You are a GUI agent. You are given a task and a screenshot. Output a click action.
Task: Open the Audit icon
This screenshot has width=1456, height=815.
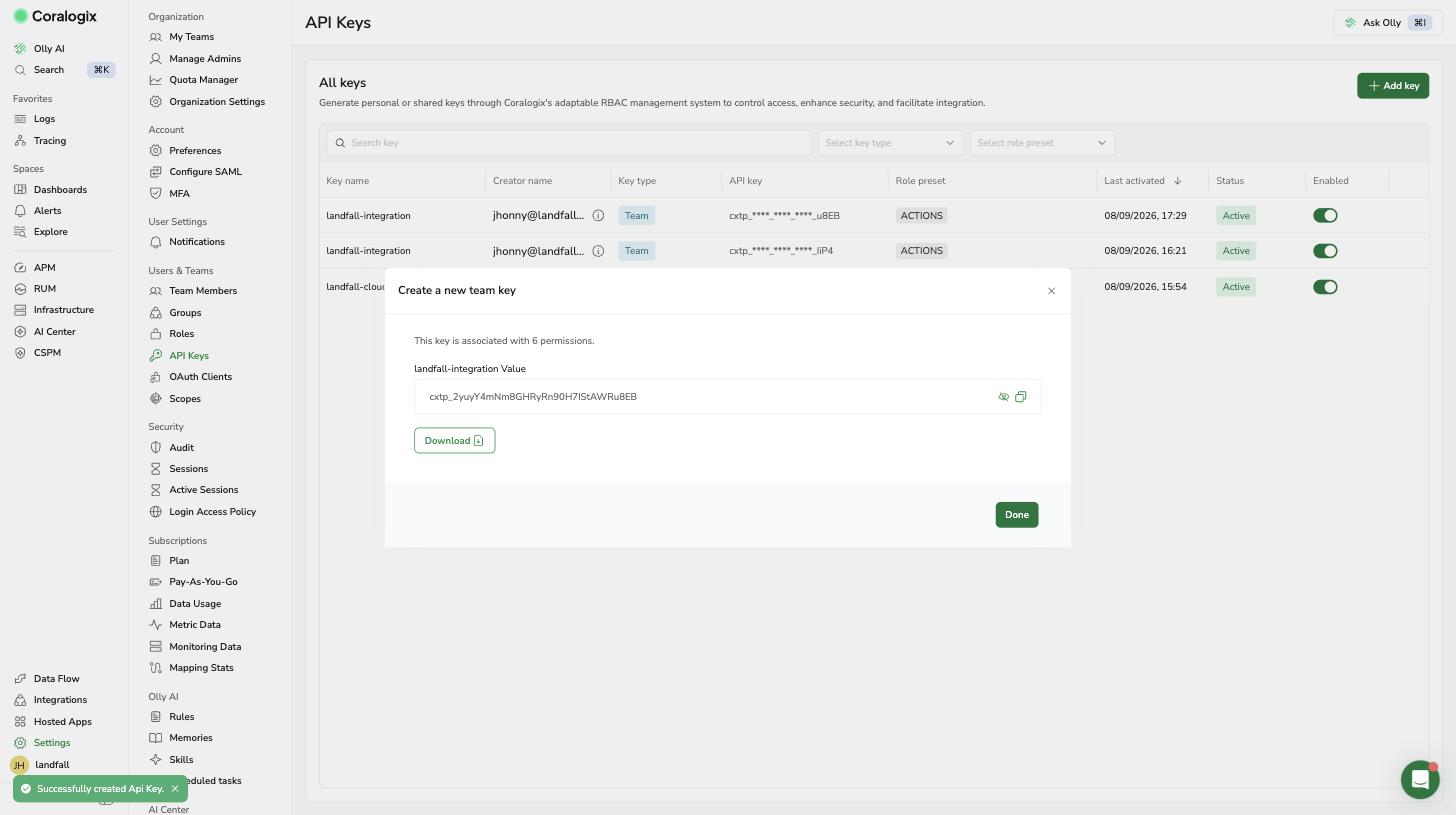pos(155,448)
